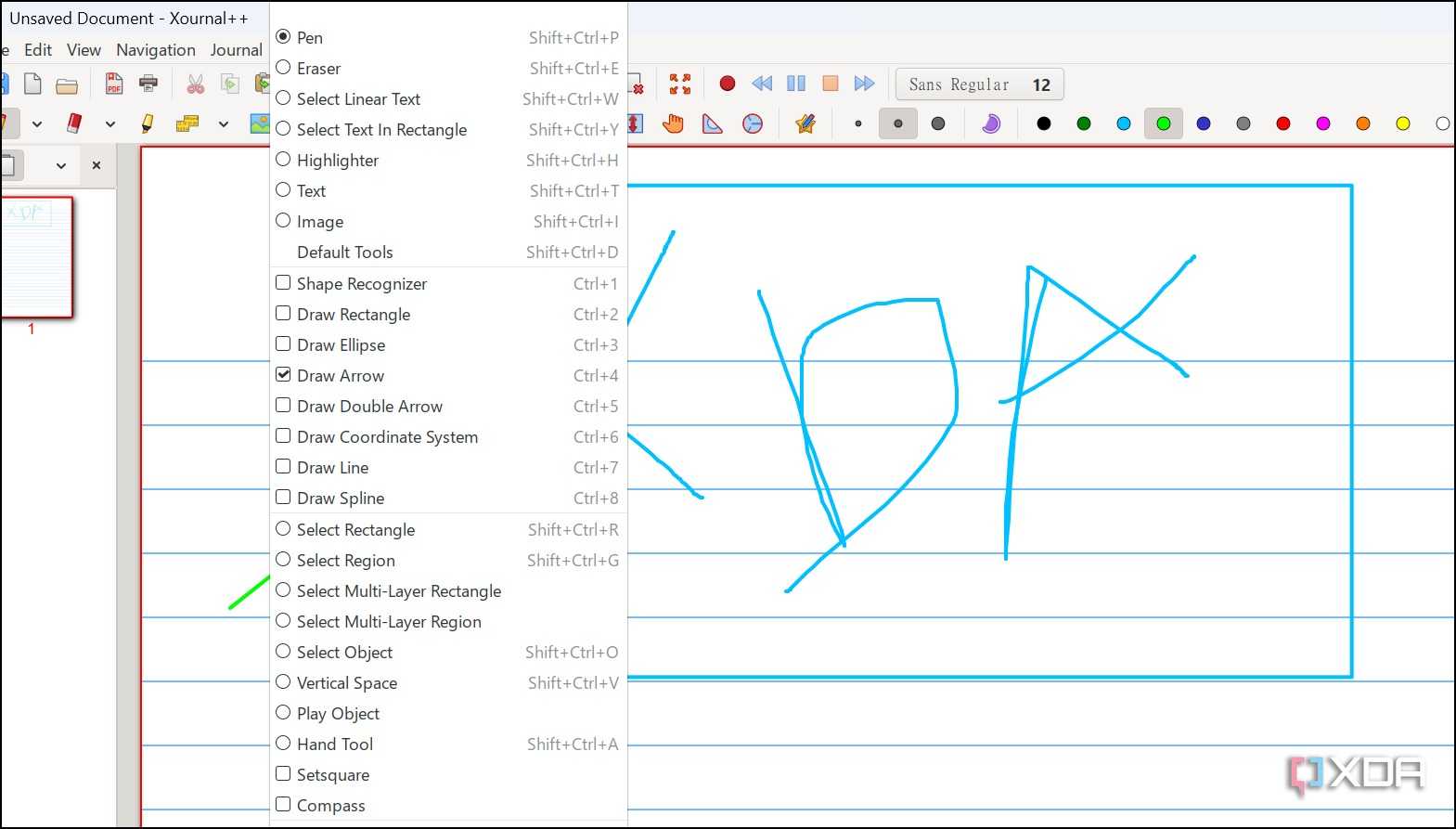
Task: Click the scissors cut icon
Action: pyautogui.click(x=195, y=84)
